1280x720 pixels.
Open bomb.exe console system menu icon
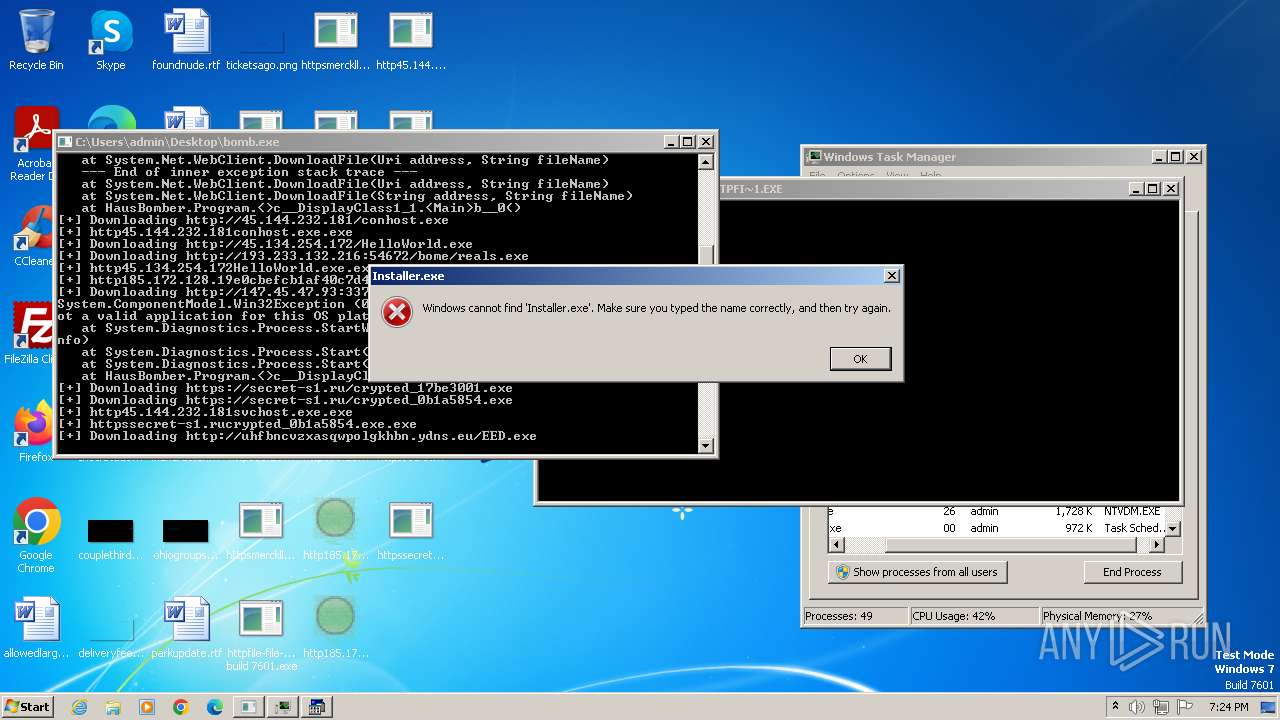tap(65, 142)
